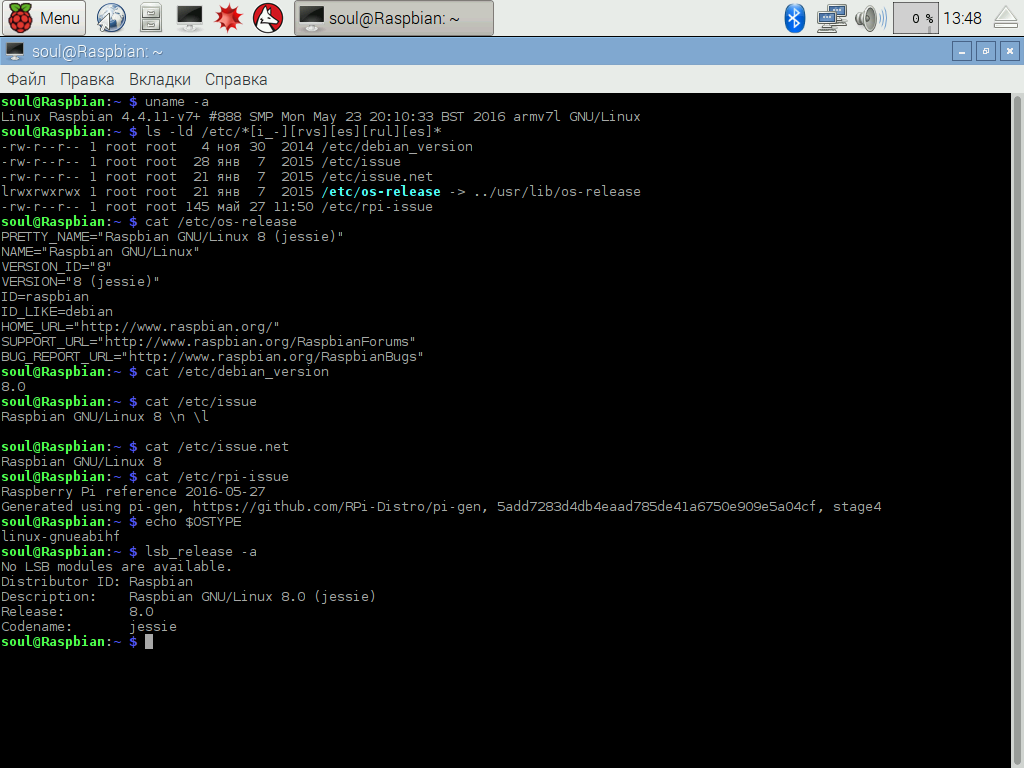
Task: Click the Distributor ID: Raspbian line
Action: 97,582
